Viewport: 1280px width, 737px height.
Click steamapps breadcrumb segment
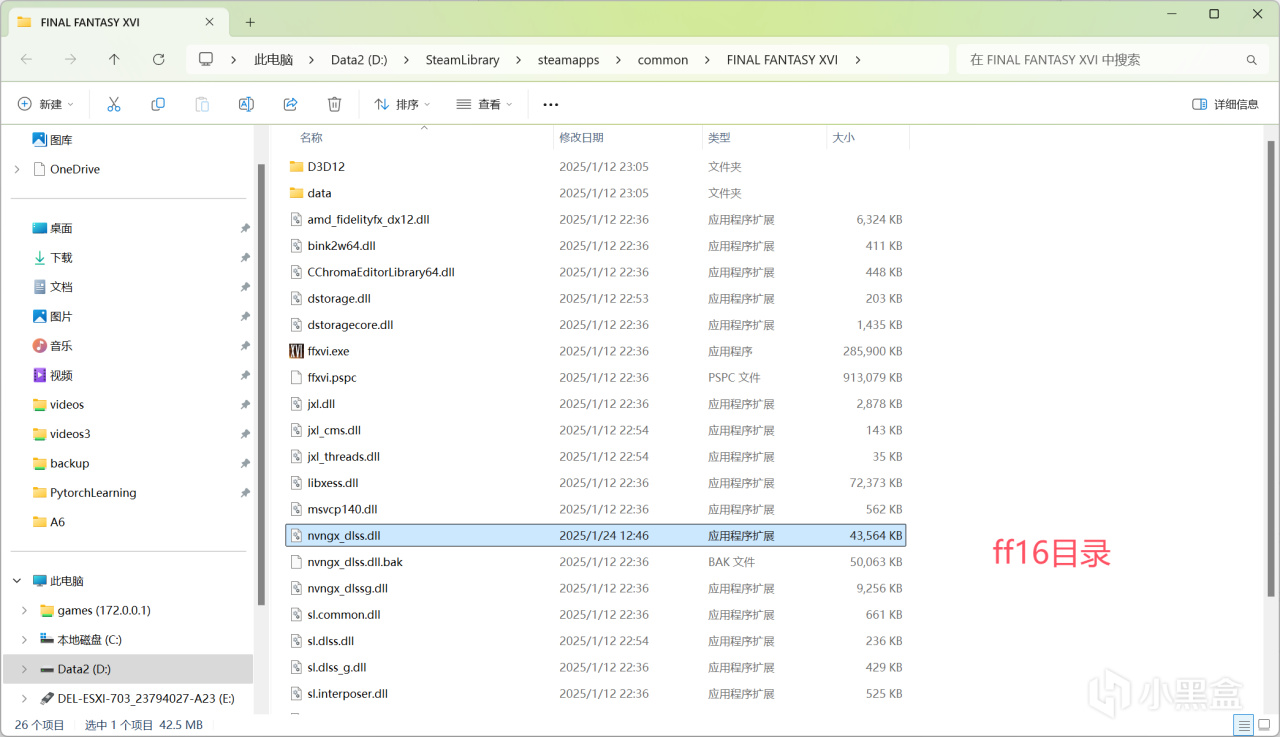tap(568, 60)
